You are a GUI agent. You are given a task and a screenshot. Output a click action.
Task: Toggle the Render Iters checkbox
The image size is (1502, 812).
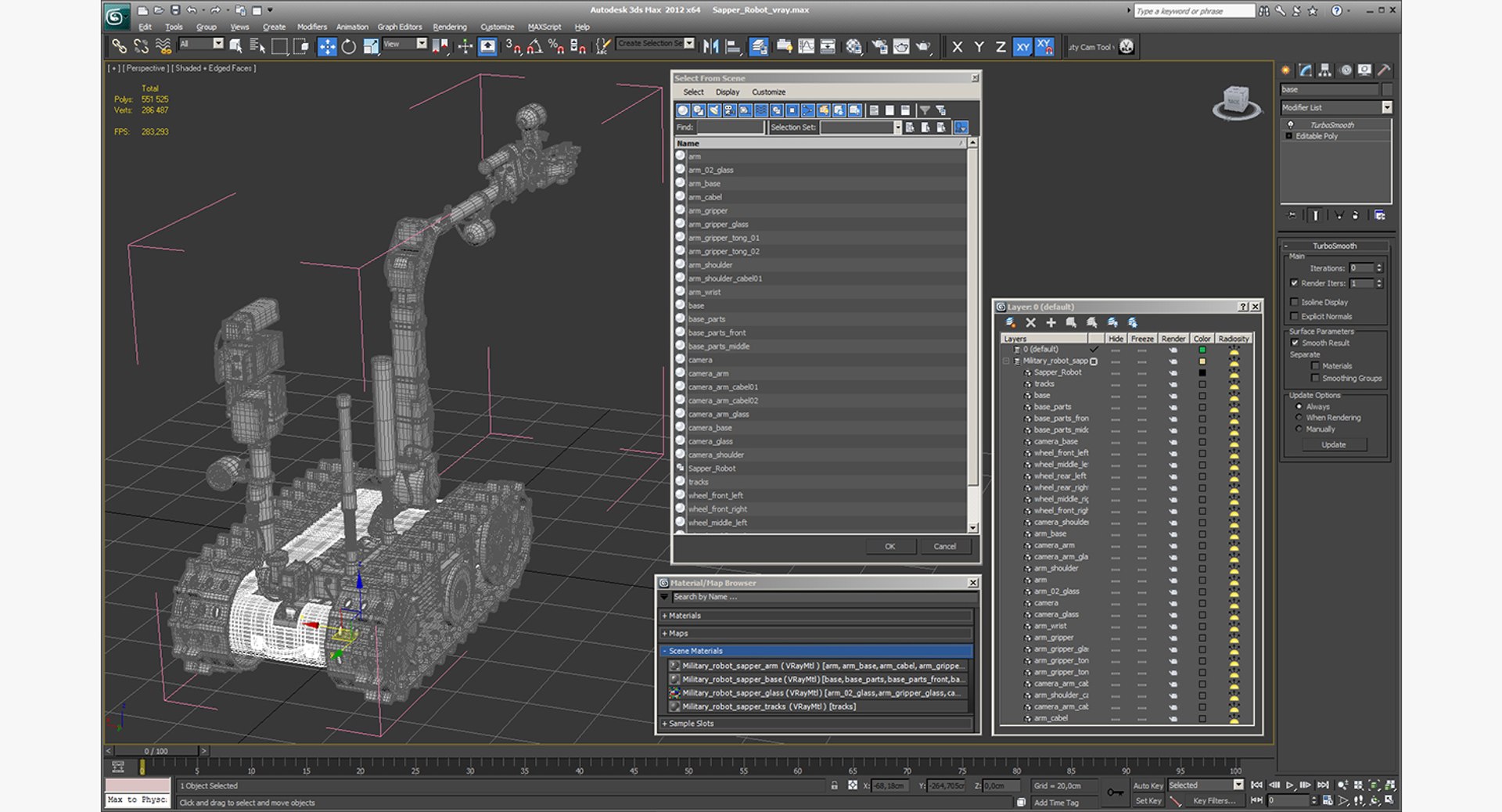1294,283
